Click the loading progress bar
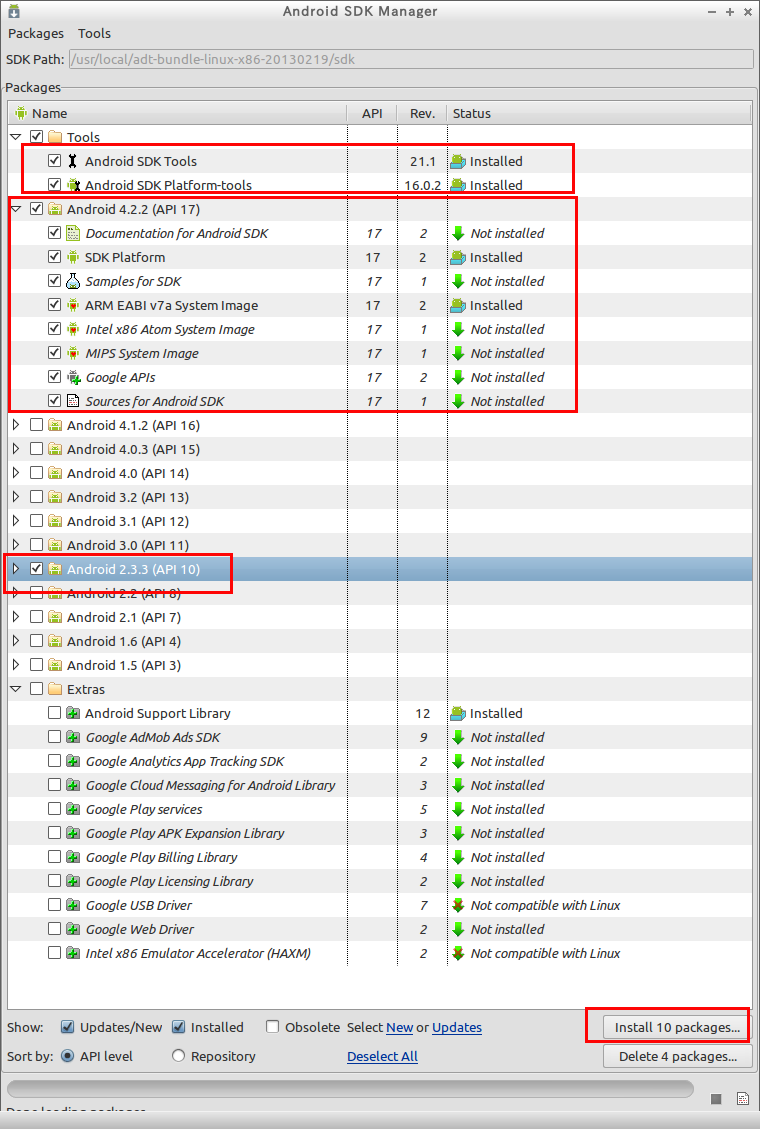Viewport: 760px width, 1129px height. pos(350,1088)
